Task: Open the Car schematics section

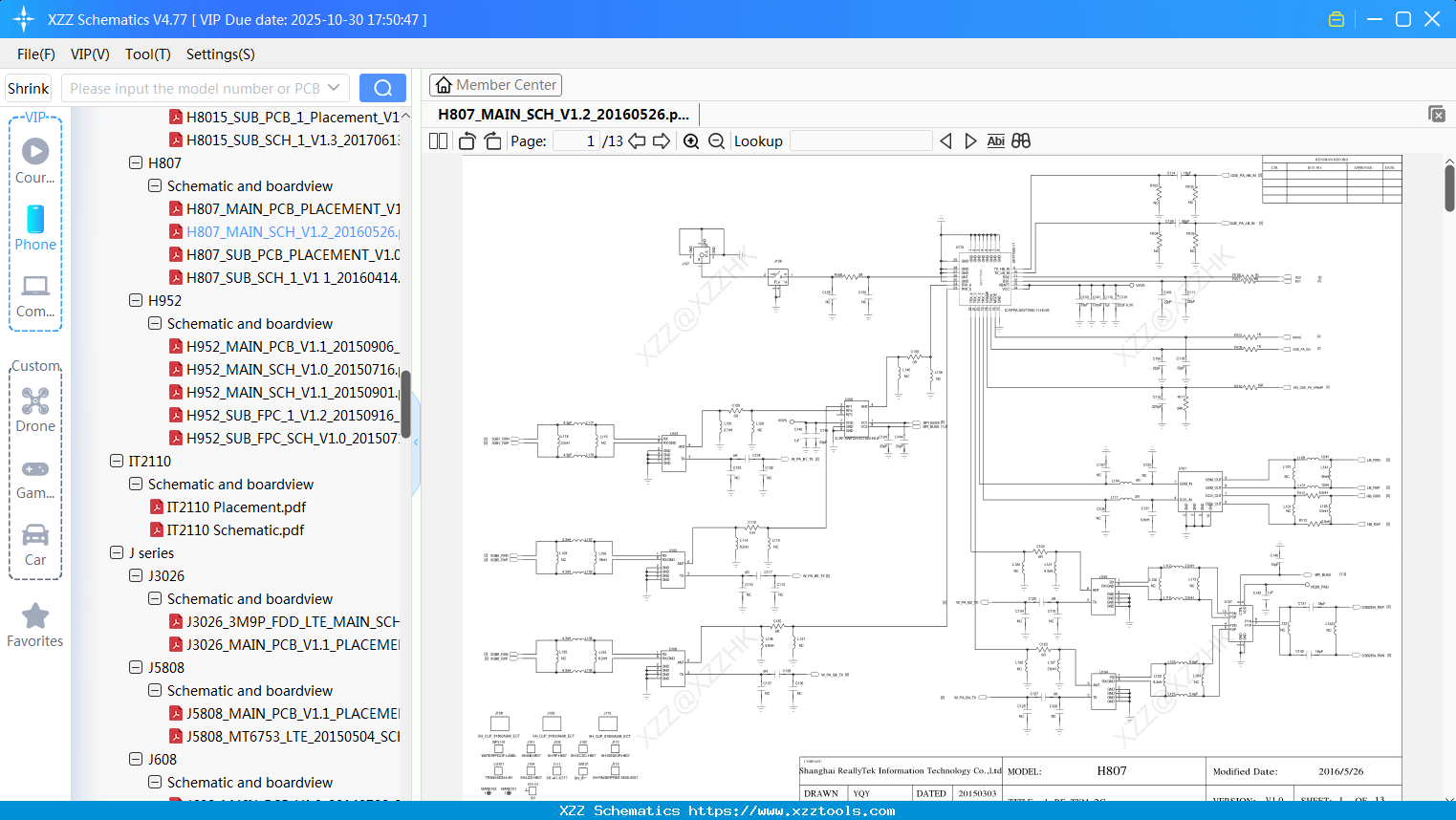Action: 34,535
